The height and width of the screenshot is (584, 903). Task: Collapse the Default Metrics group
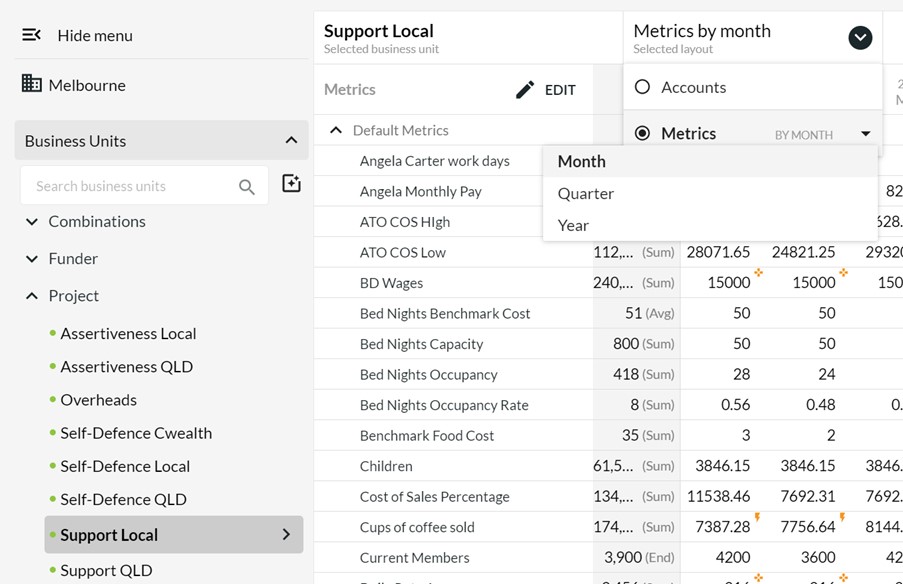click(x=336, y=130)
